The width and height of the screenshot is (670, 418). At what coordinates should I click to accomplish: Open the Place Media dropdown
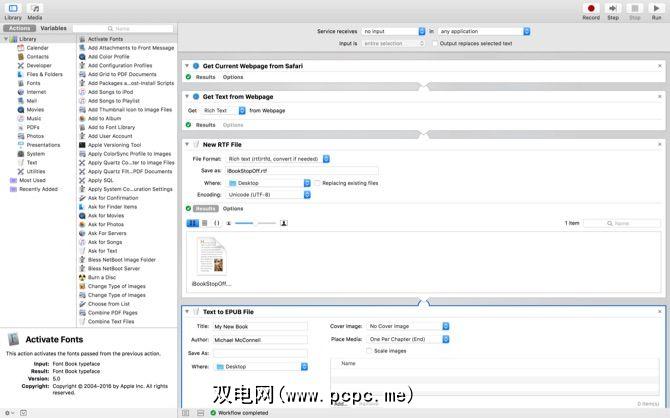pos(408,339)
